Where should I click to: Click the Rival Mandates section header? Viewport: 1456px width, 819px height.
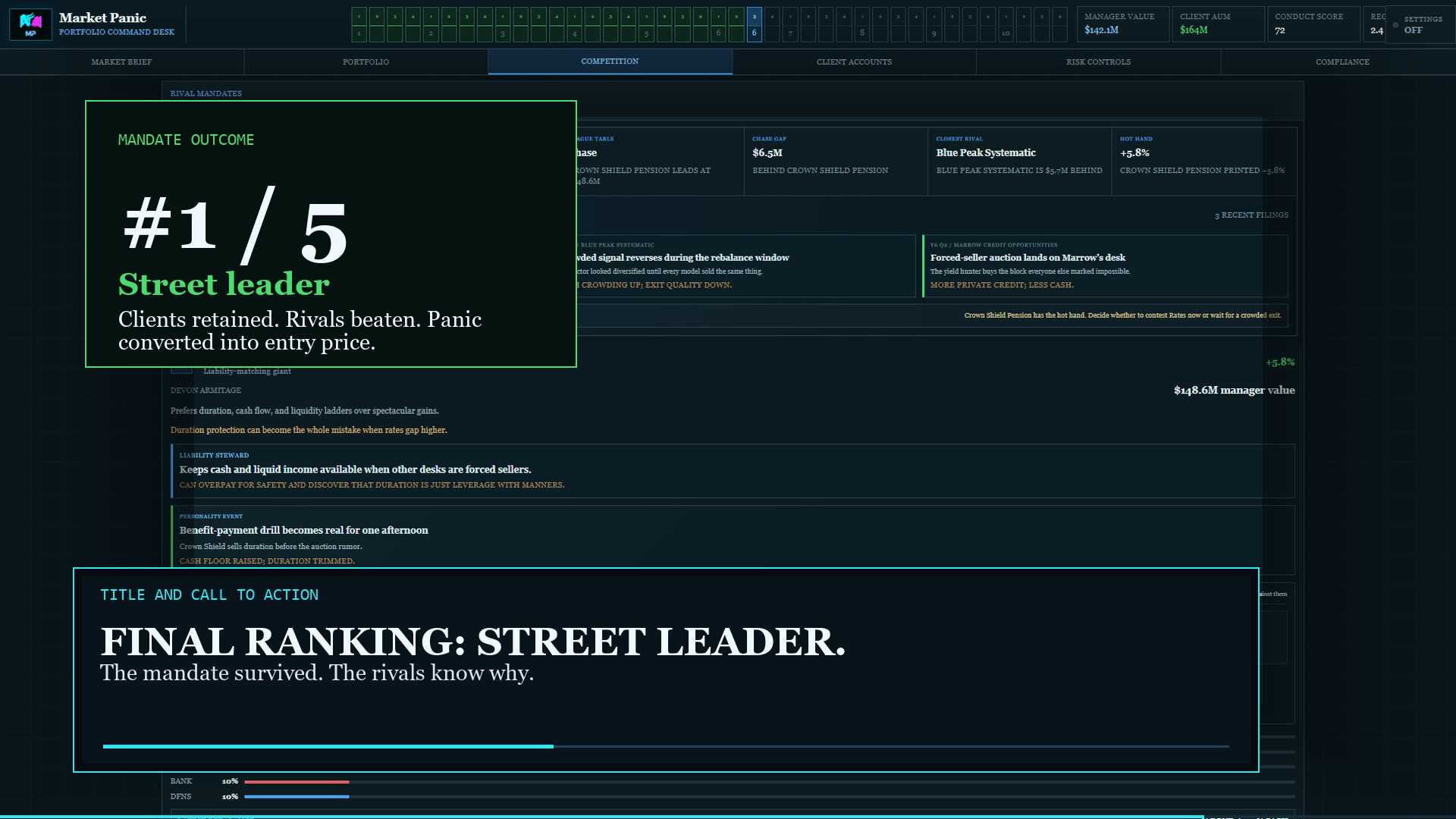click(x=206, y=93)
